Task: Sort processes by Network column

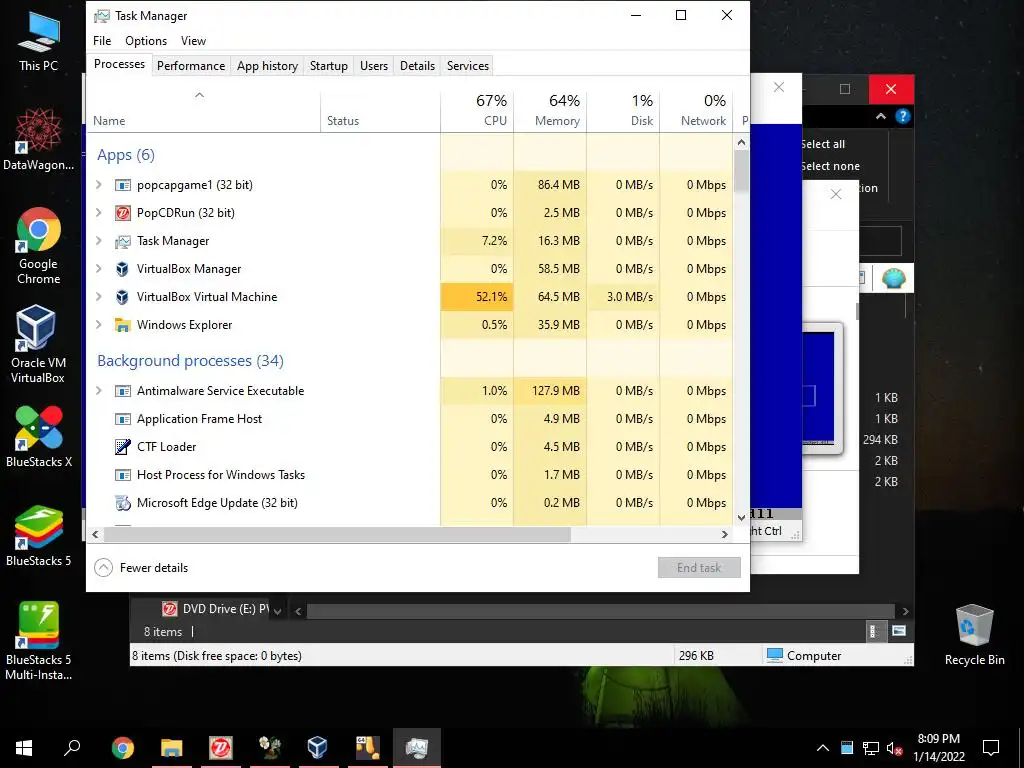Action: (x=697, y=110)
